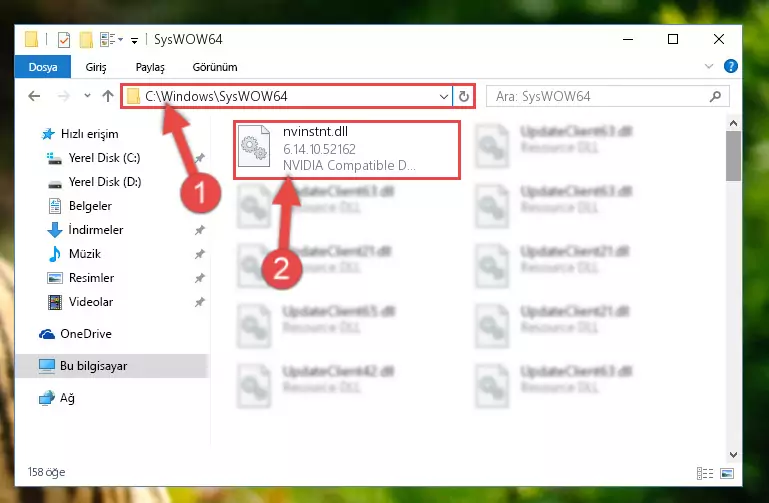Click the search magnifier icon
Screen dimensions: 769x503
[x=715, y=96]
